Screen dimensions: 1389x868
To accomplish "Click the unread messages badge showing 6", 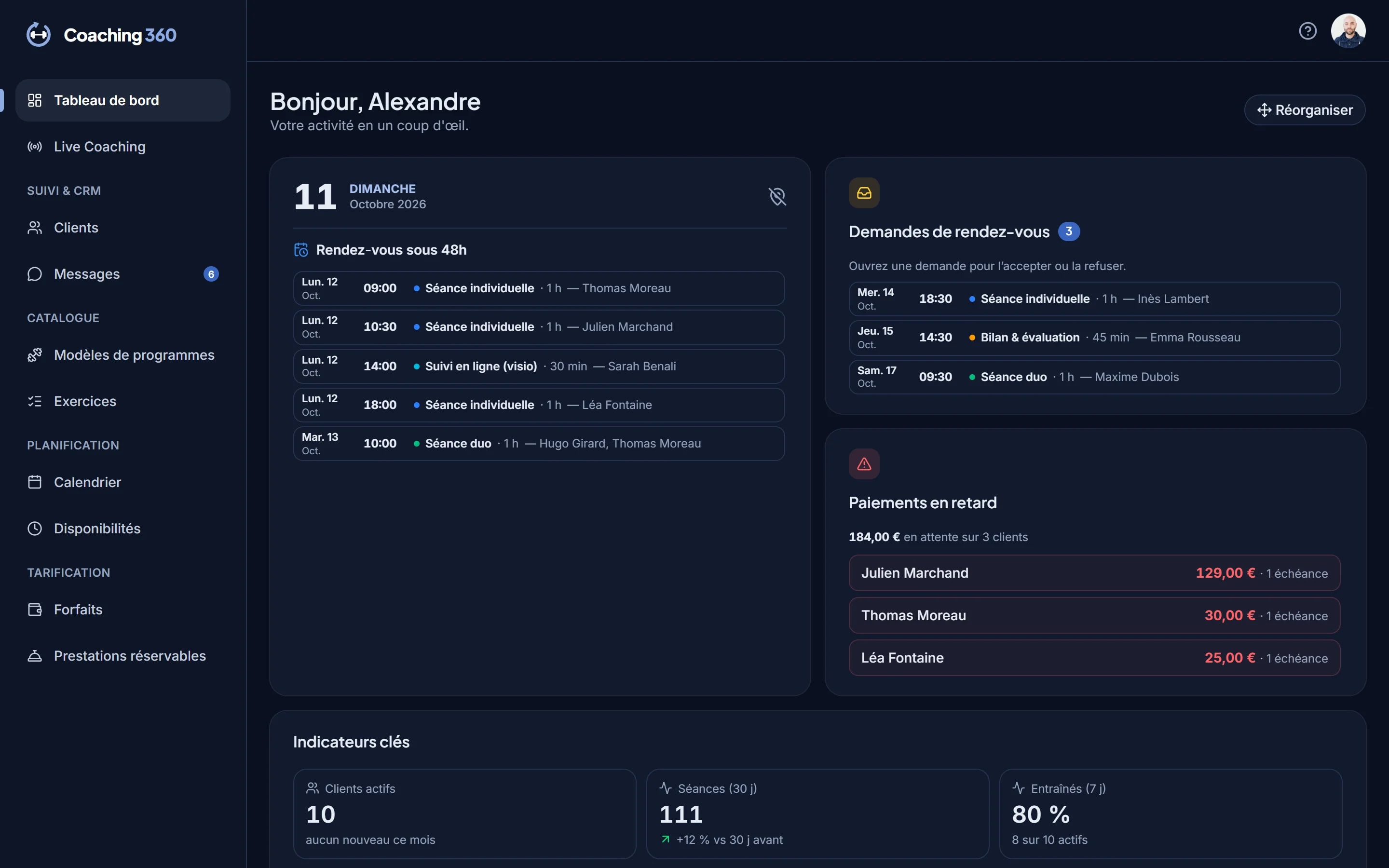I will point(211,274).
